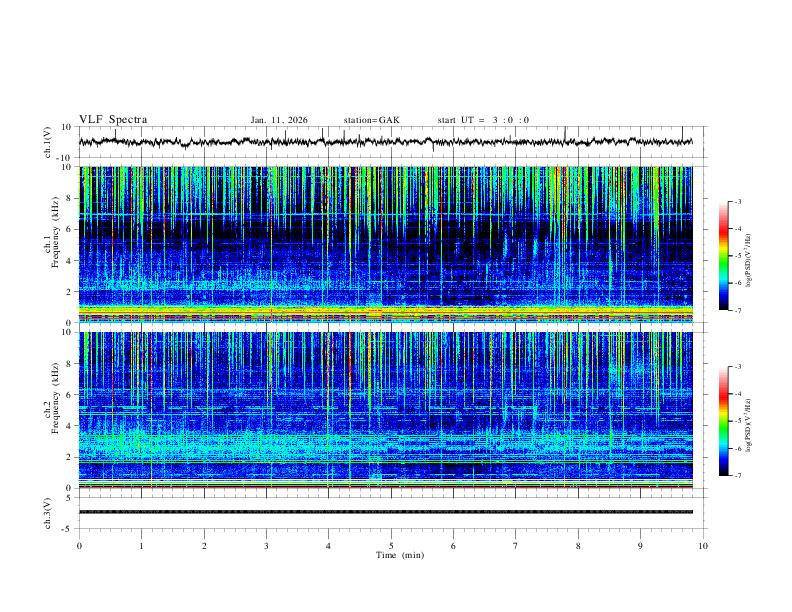
Task: Click the "ch.1(V)" waveform axis label
Action: [48, 142]
